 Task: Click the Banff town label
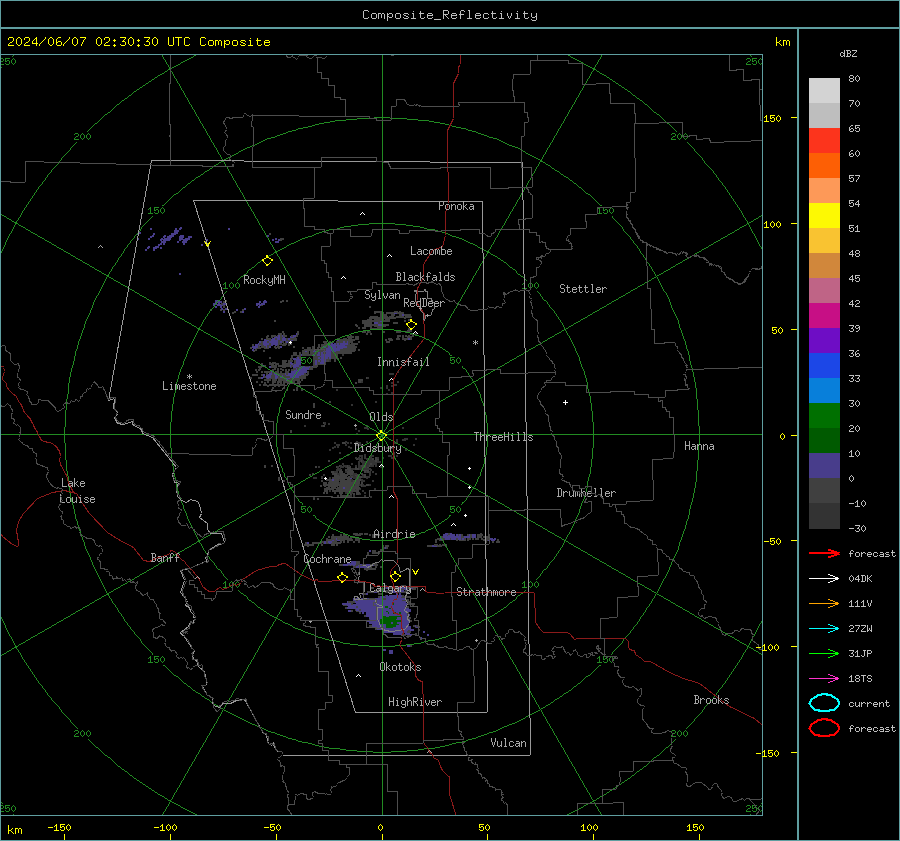(165, 557)
